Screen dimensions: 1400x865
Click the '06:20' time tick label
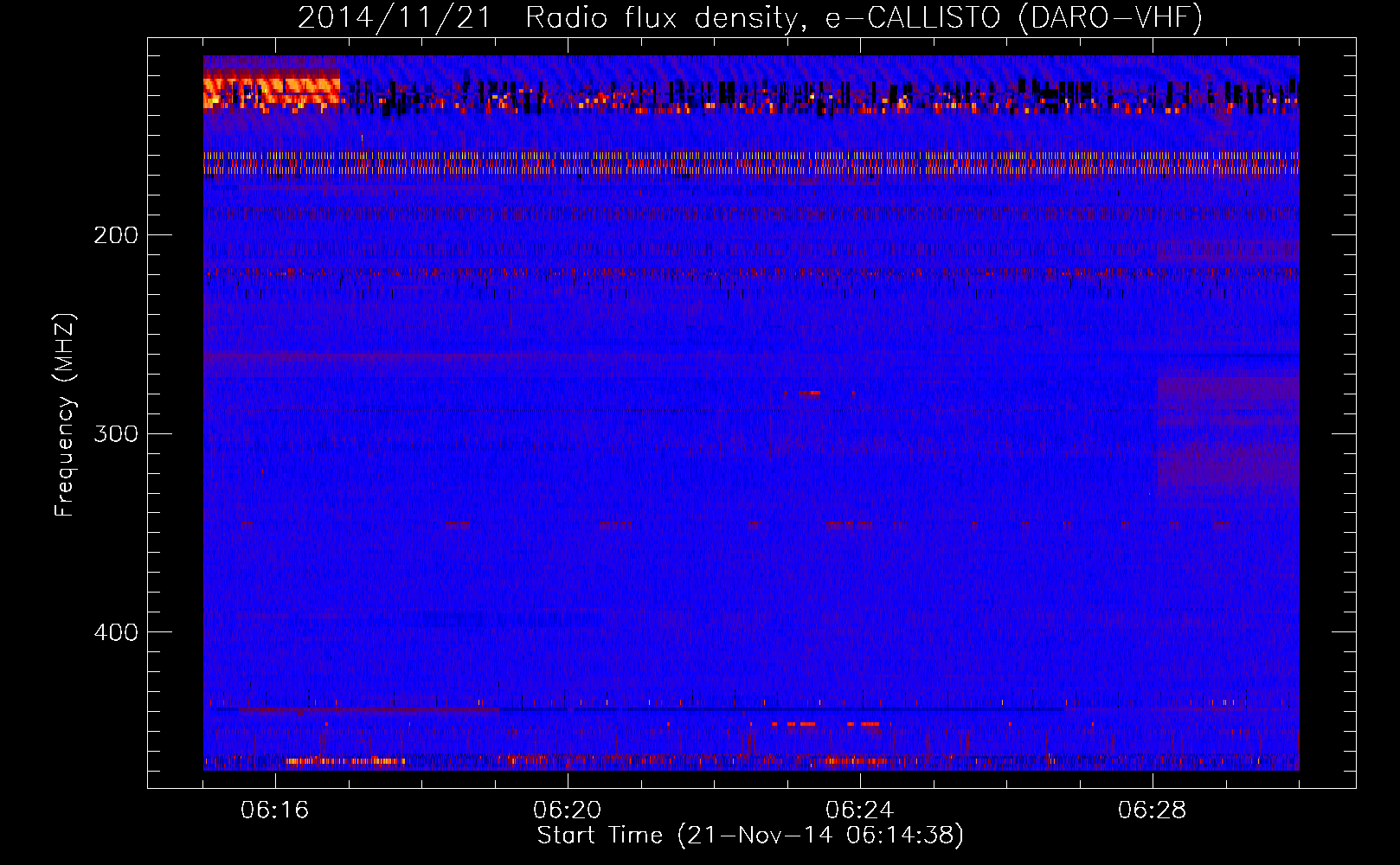(568, 811)
